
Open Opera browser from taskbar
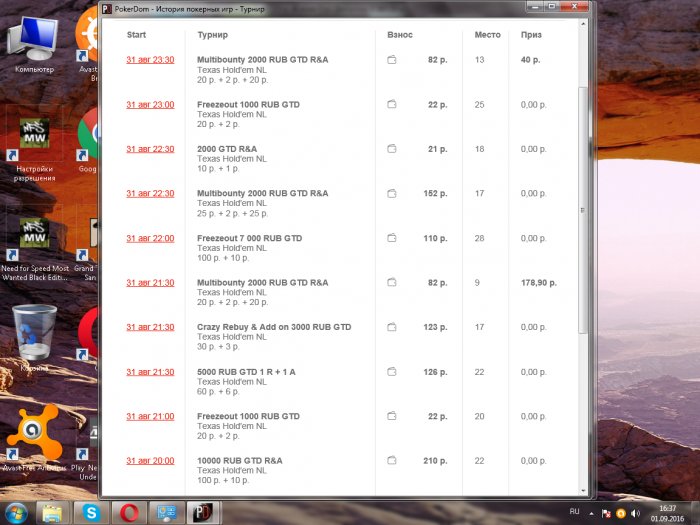[129, 513]
